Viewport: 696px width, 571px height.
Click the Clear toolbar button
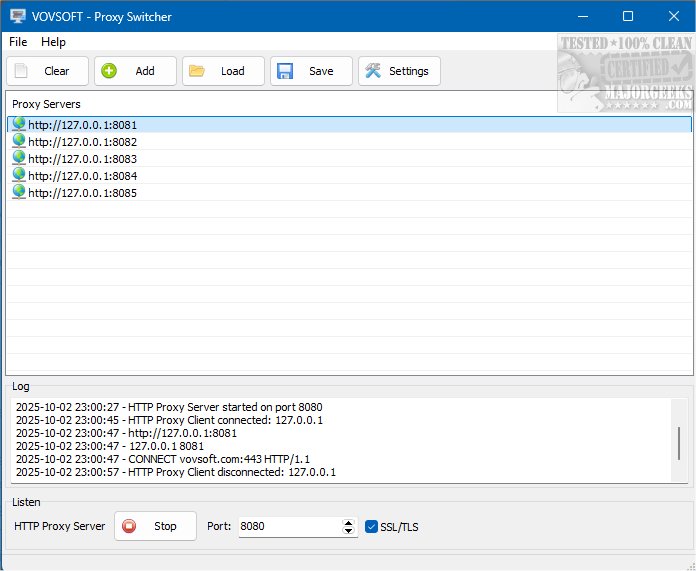(x=47, y=71)
